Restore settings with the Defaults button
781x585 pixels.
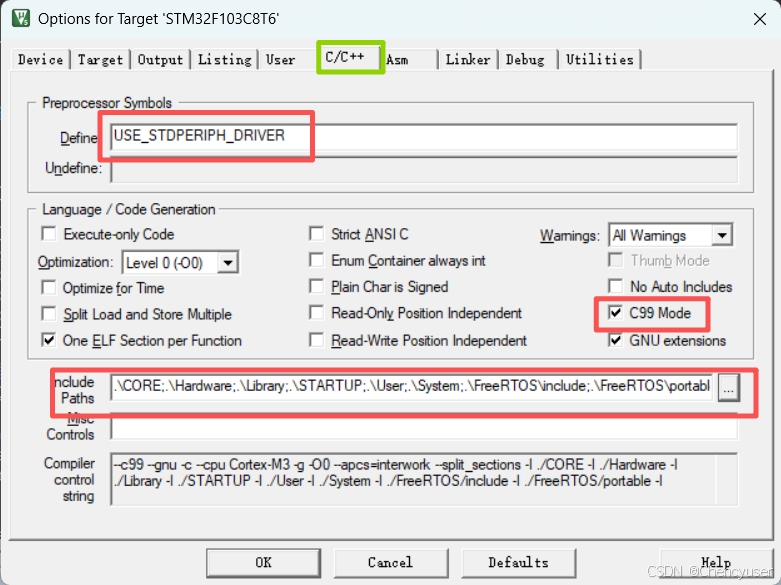pos(519,563)
